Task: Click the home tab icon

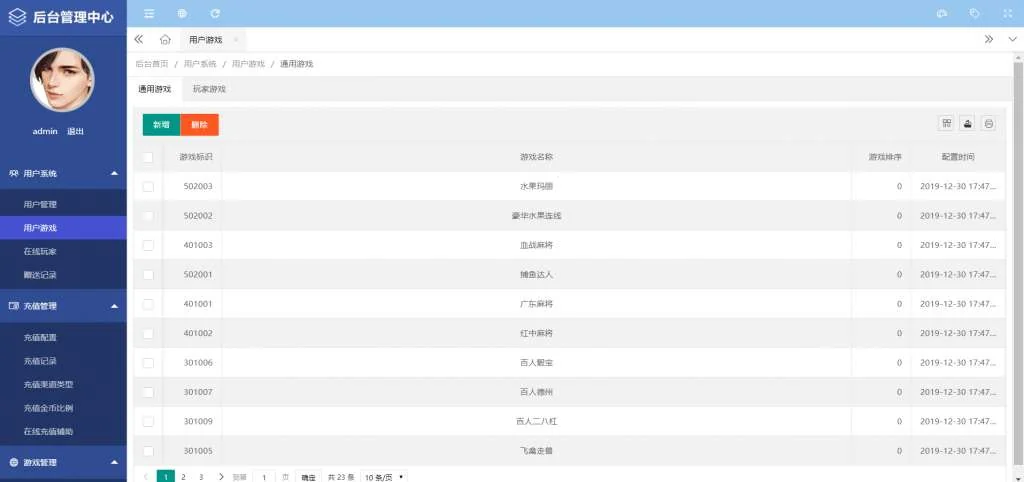Action: (x=165, y=40)
